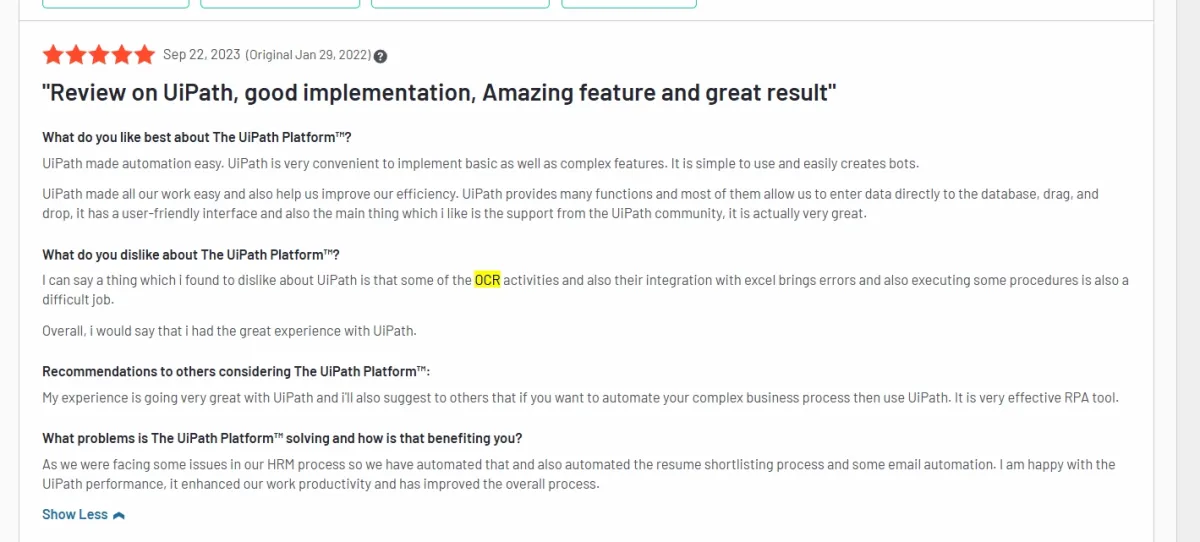Click the "What do you like best" heading
This screenshot has width=1200, height=542.
197,137
